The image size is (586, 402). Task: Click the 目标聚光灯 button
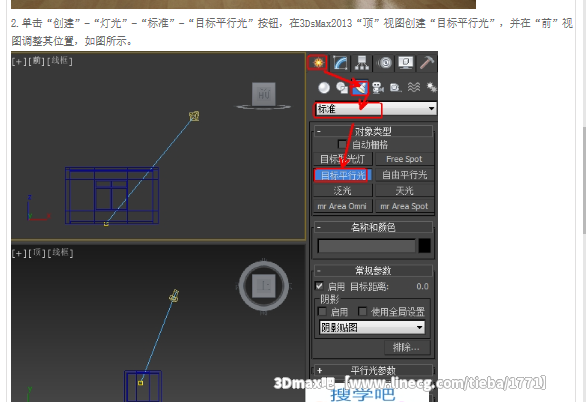click(x=343, y=159)
